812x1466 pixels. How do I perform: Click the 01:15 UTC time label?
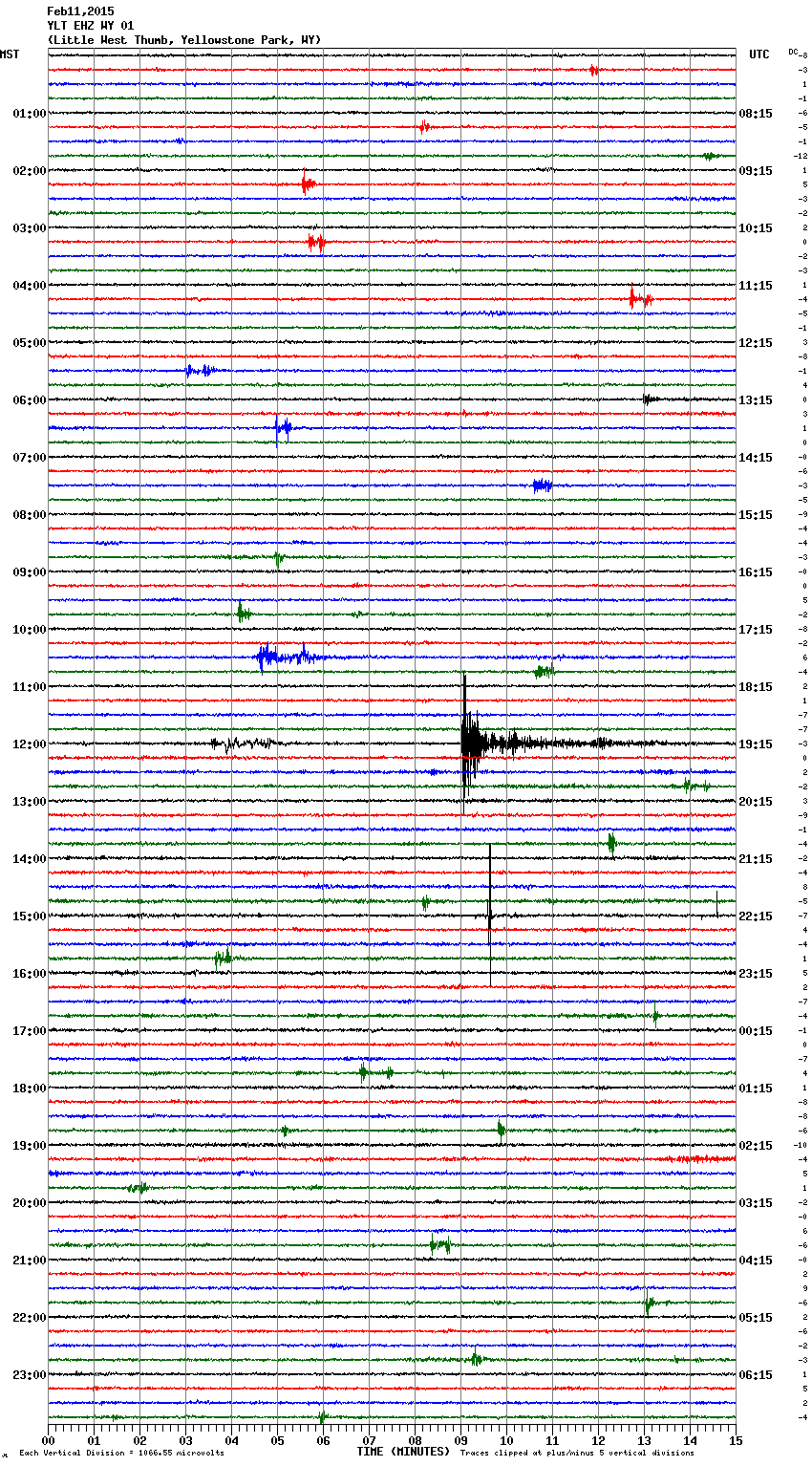[756, 1089]
